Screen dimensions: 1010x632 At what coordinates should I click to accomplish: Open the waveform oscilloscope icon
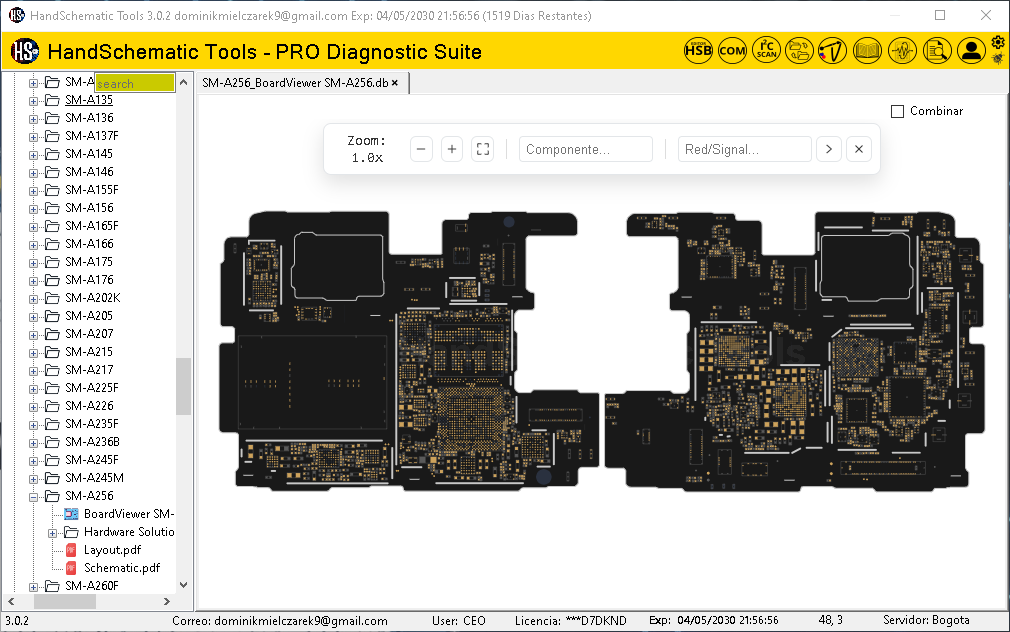(x=902, y=50)
